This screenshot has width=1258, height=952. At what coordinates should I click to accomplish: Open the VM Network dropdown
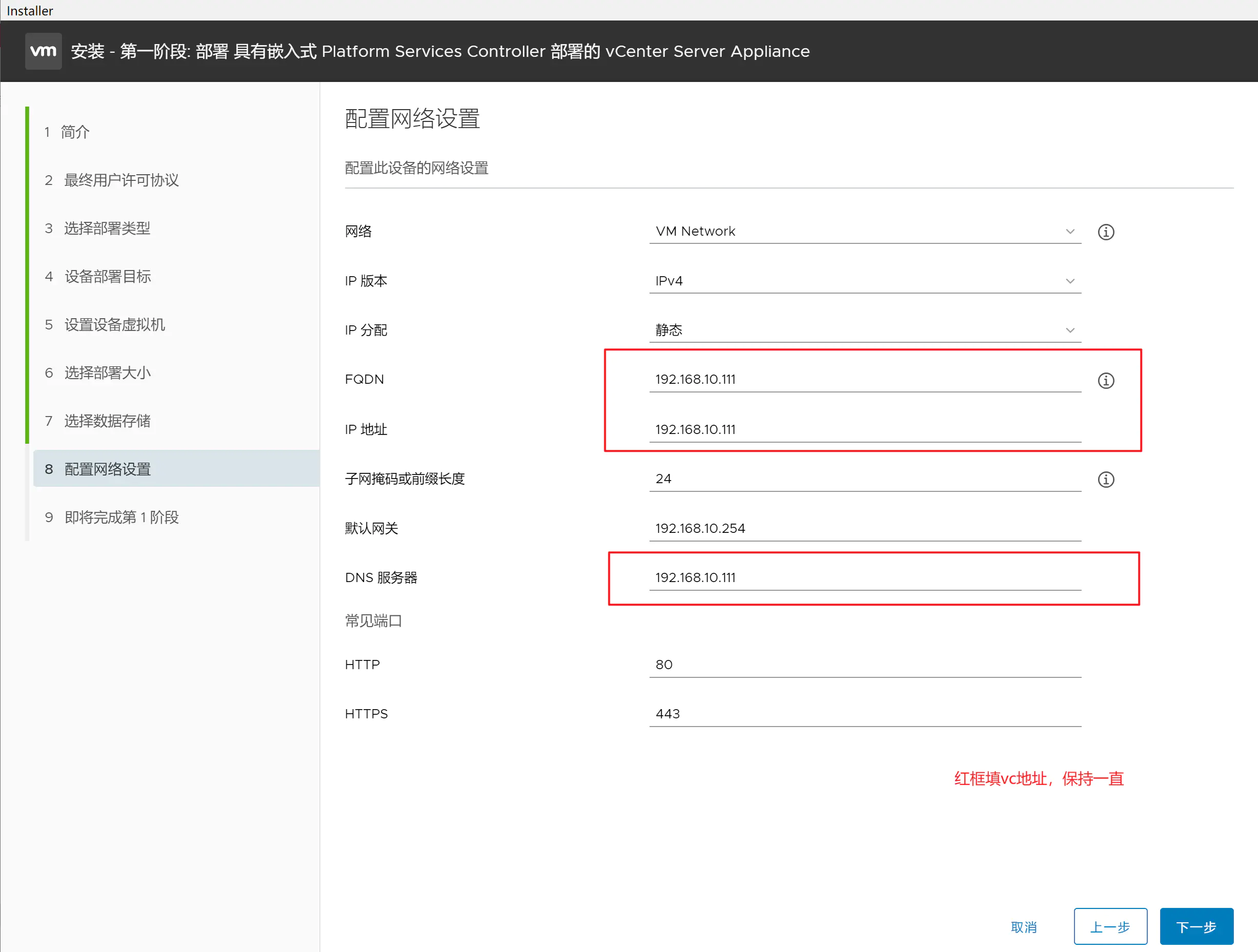[x=865, y=231]
